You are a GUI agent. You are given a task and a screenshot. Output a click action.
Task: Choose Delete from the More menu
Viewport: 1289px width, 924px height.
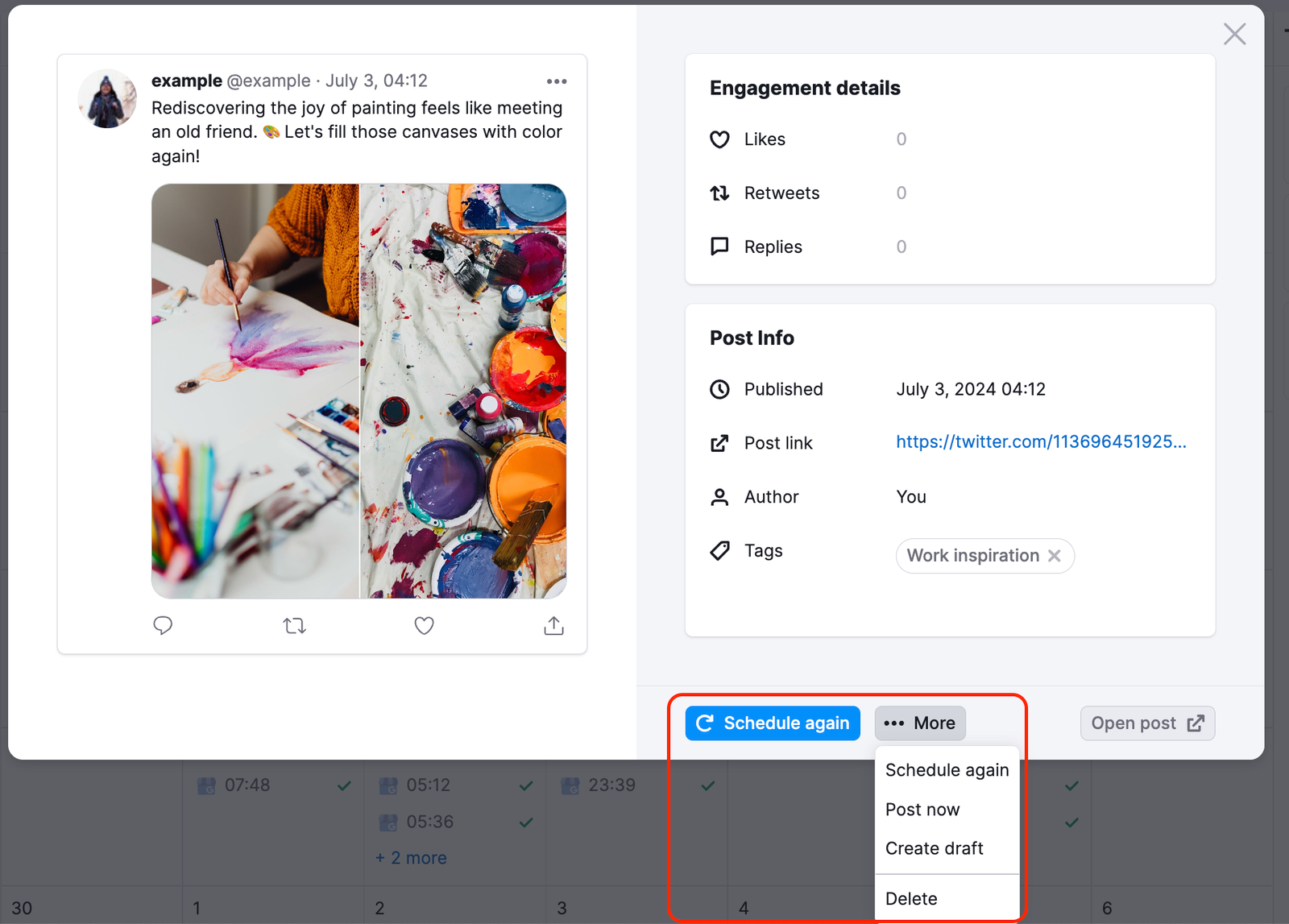click(911, 898)
